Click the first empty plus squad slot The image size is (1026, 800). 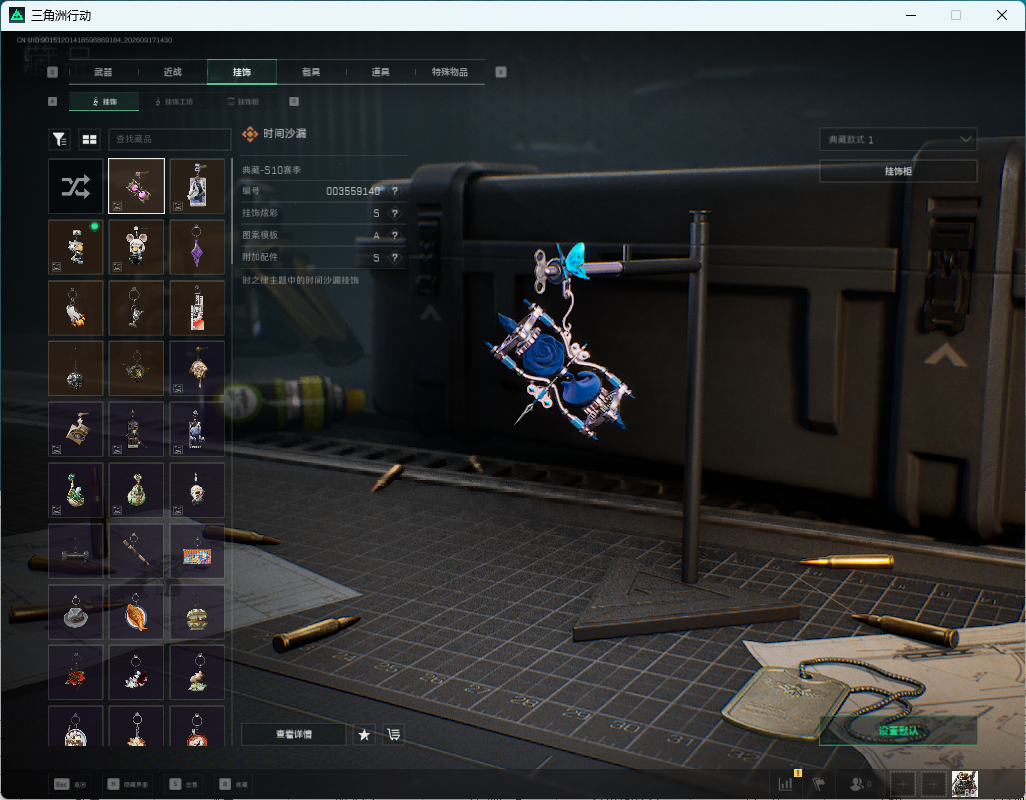click(x=902, y=784)
